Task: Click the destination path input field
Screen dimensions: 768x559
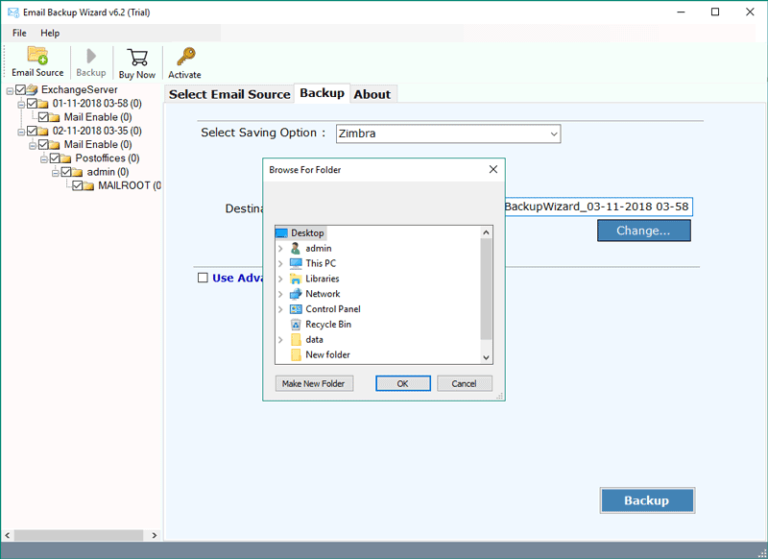Action: 599,207
